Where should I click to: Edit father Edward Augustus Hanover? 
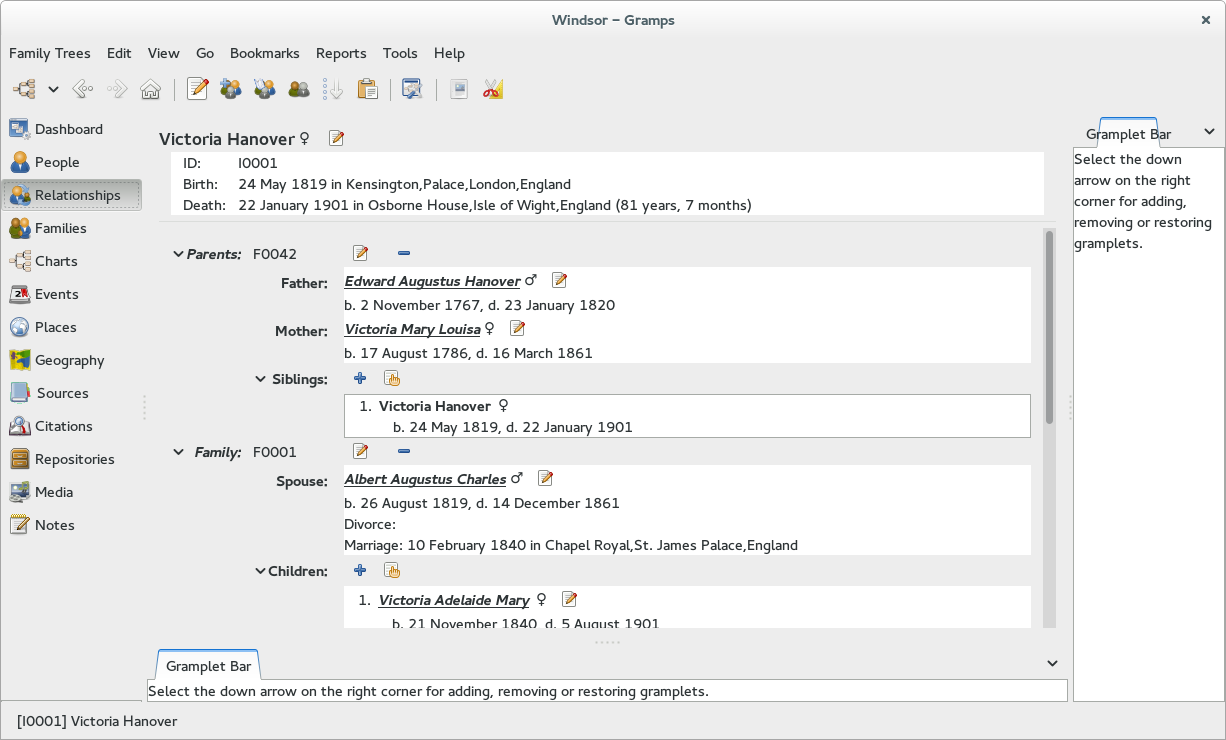click(x=560, y=281)
